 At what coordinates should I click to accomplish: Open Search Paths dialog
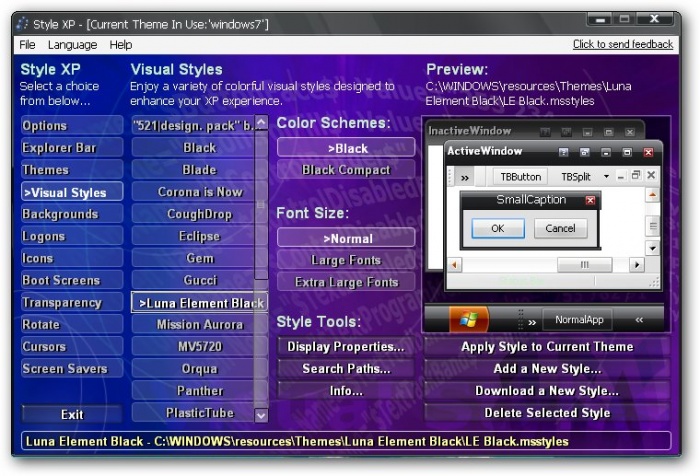346,368
